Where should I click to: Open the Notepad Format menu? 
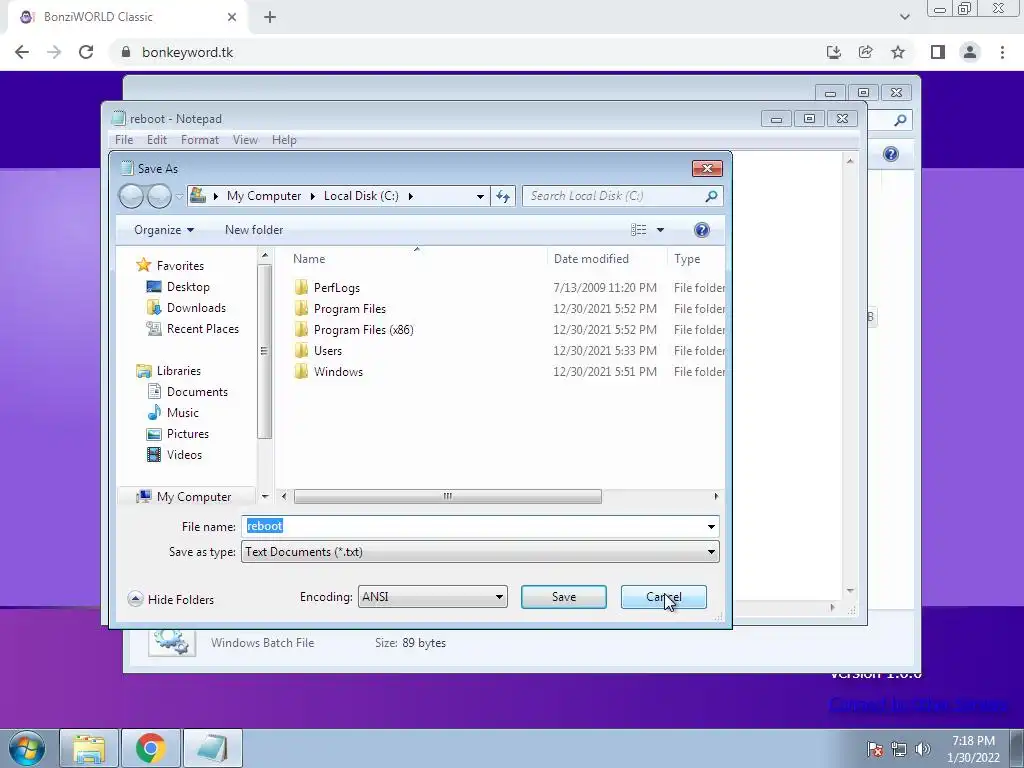(x=200, y=140)
